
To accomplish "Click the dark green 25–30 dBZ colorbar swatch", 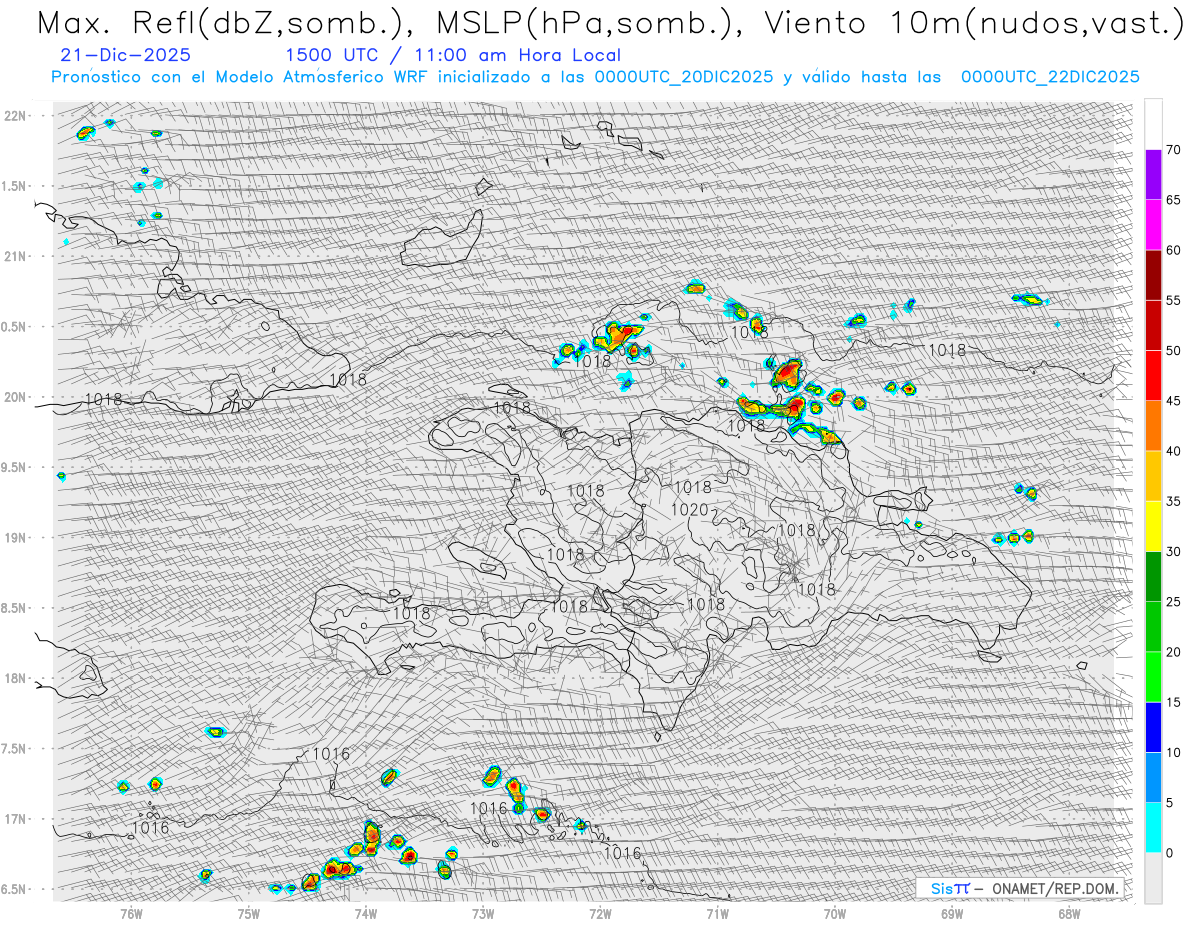I will [x=1153, y=576].
